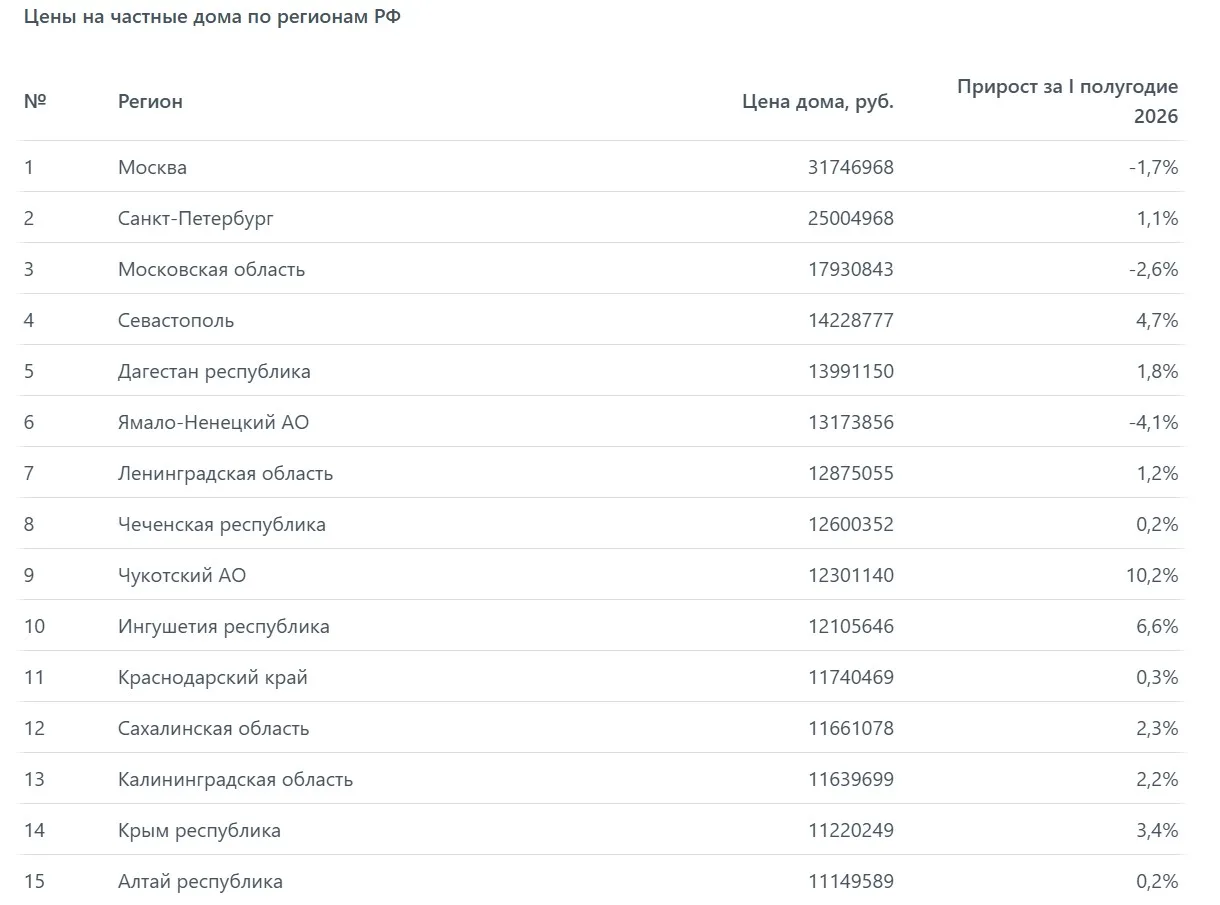This screenshot has height=905, width=1220.
Task: Click the 'Ямало-Ненецкий АО' growth value -4,1%
Action: pyautogui.click(x=1153, y=422)
